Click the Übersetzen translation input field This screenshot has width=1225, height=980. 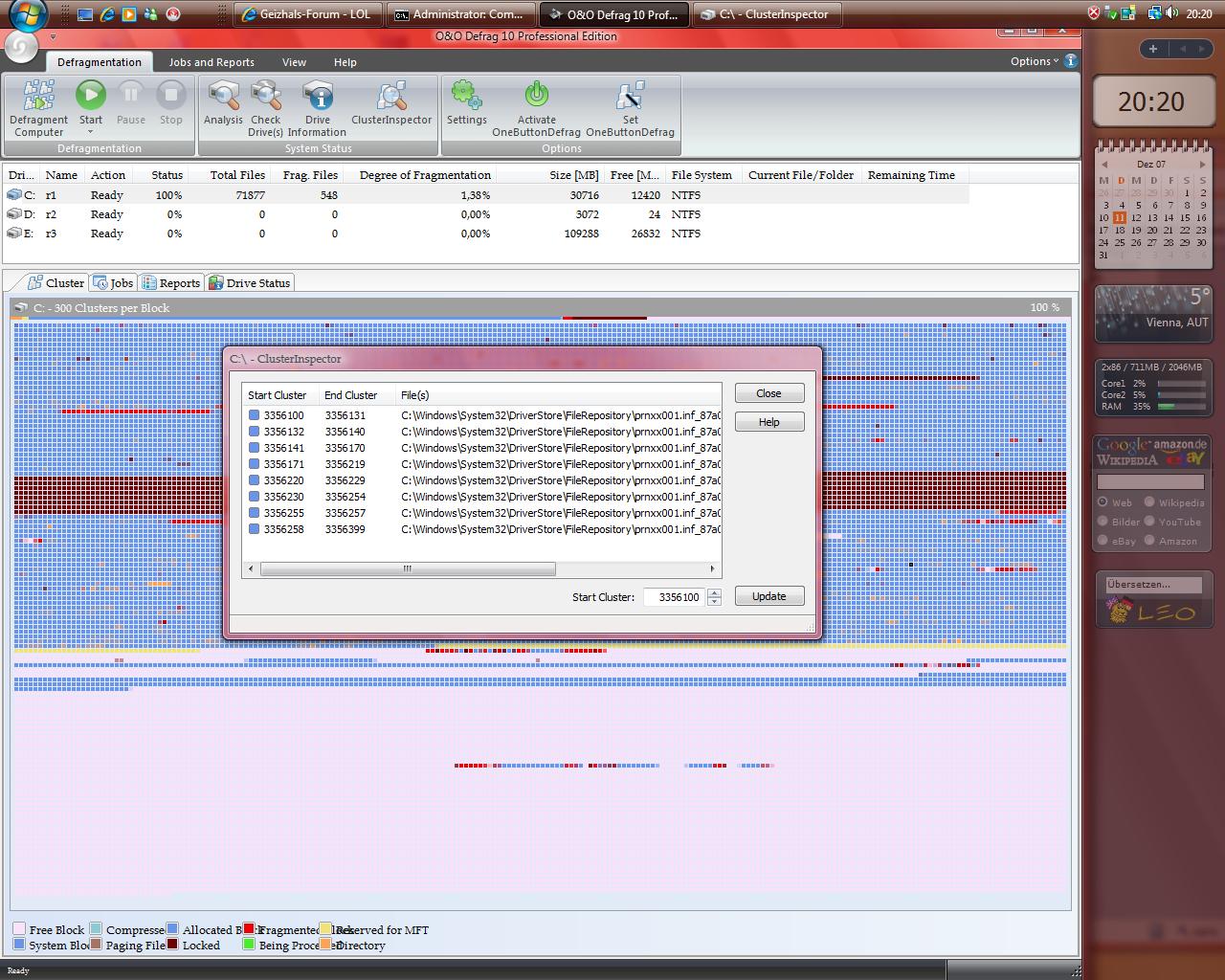point(1153,584)
